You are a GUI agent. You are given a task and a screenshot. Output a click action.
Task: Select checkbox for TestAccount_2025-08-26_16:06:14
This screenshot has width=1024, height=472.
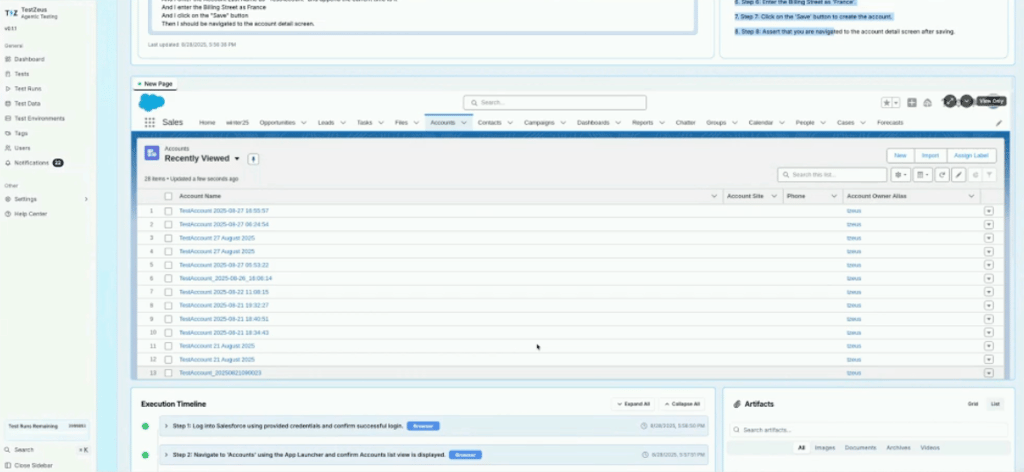tap(168, 279)
